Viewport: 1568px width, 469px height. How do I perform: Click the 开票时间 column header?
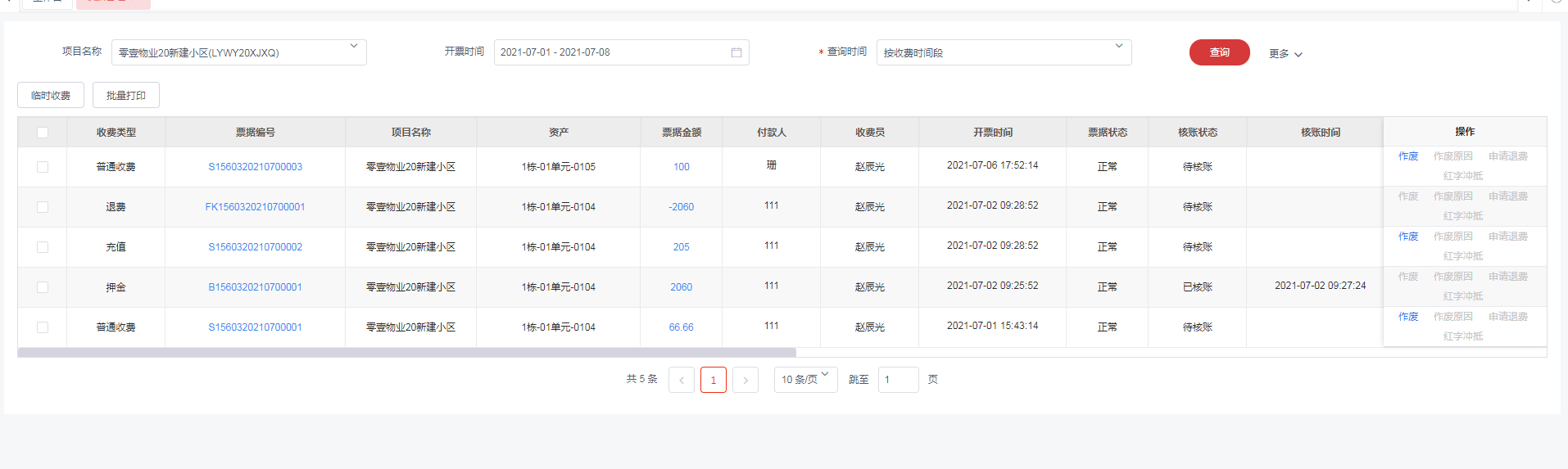[x=993, y=133]
